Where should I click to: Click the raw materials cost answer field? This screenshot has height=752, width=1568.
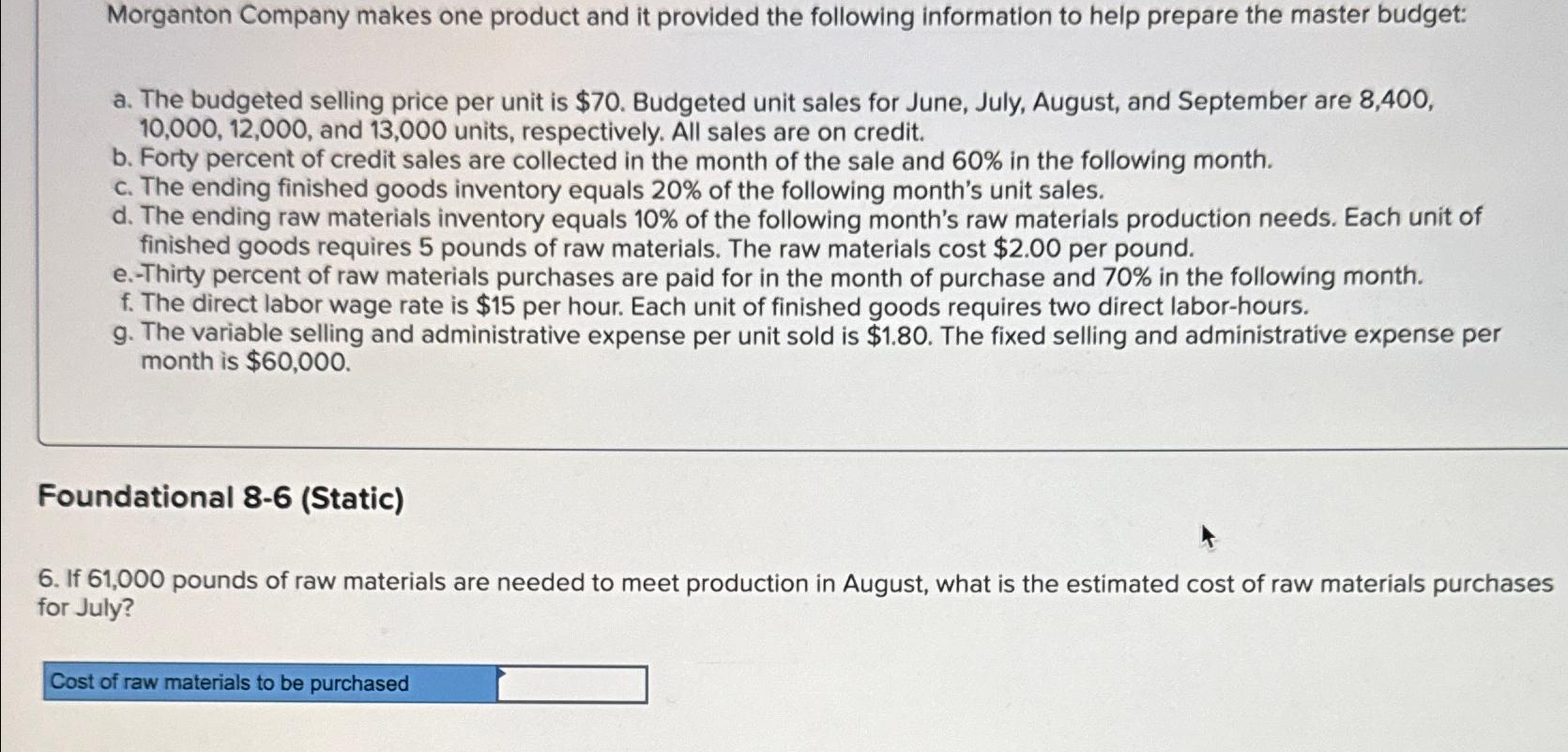(x=571, y=683)
